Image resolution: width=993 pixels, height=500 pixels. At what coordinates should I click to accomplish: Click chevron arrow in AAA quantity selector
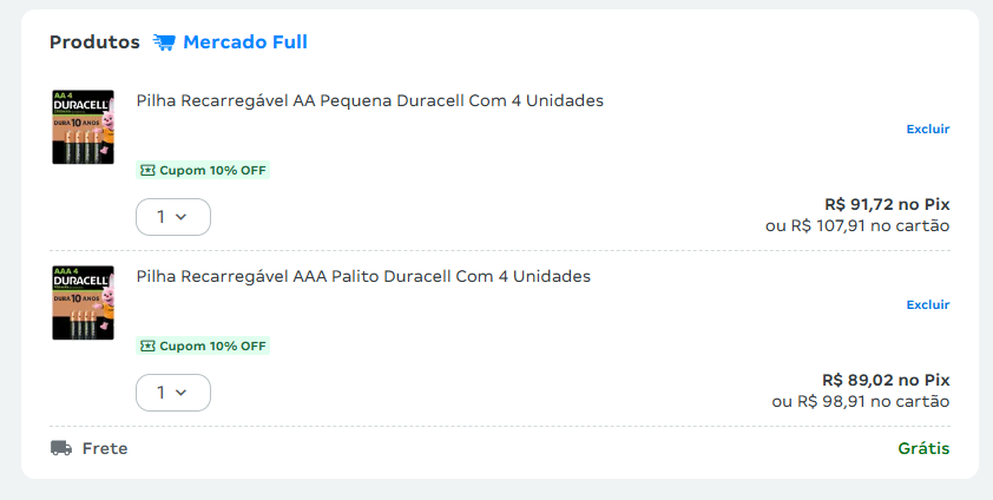pos(181,393)
